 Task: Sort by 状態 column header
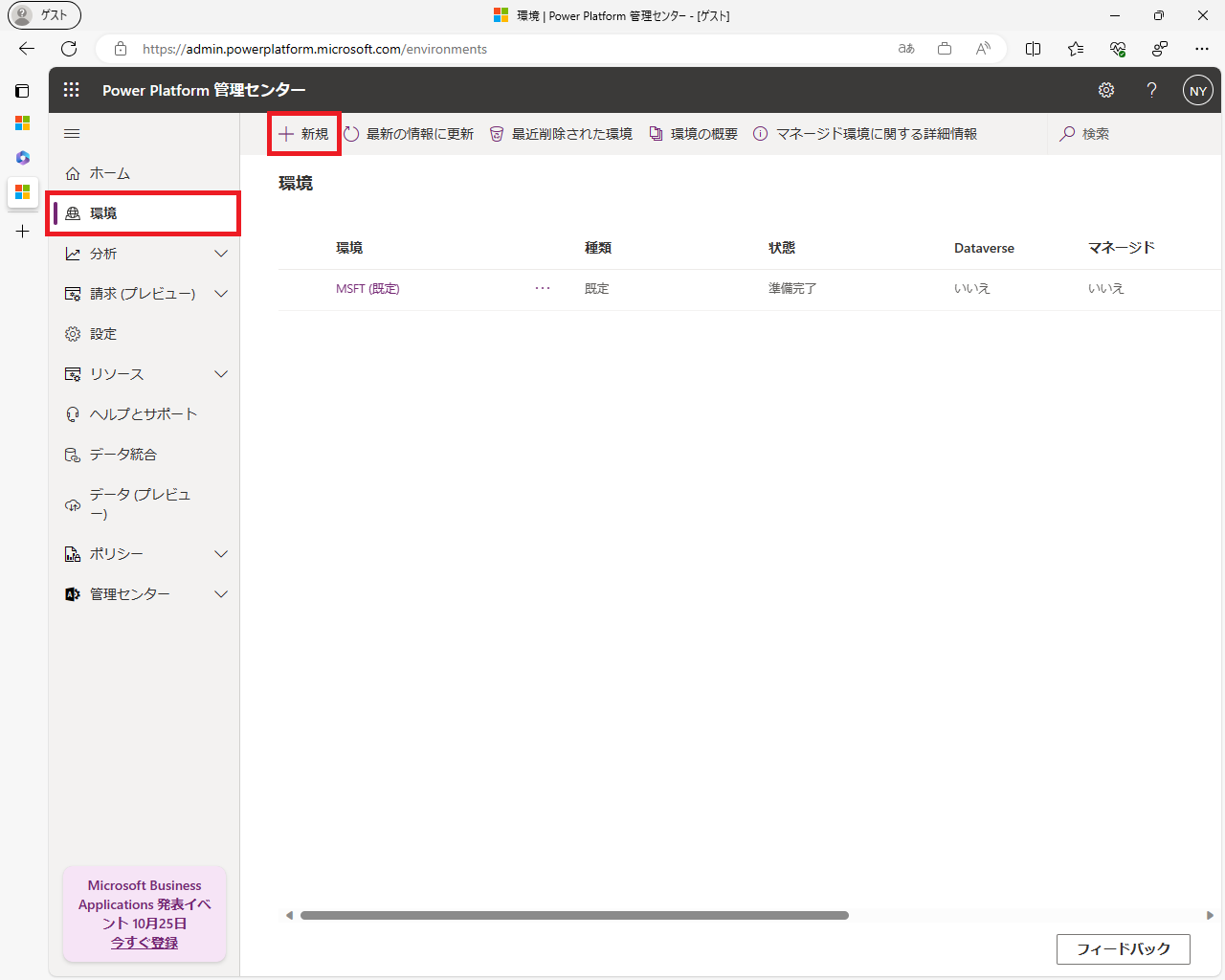click(x=782, y=248)
